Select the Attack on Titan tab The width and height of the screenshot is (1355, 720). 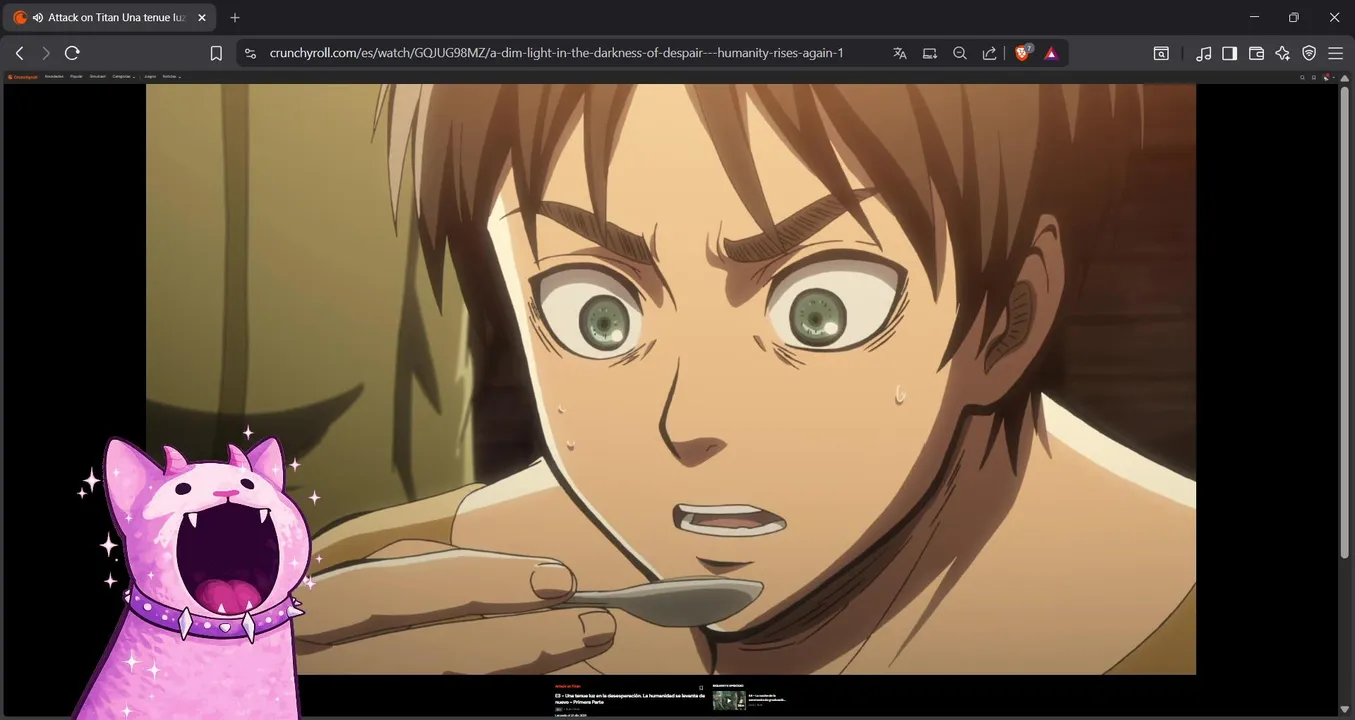click(110, 18)
